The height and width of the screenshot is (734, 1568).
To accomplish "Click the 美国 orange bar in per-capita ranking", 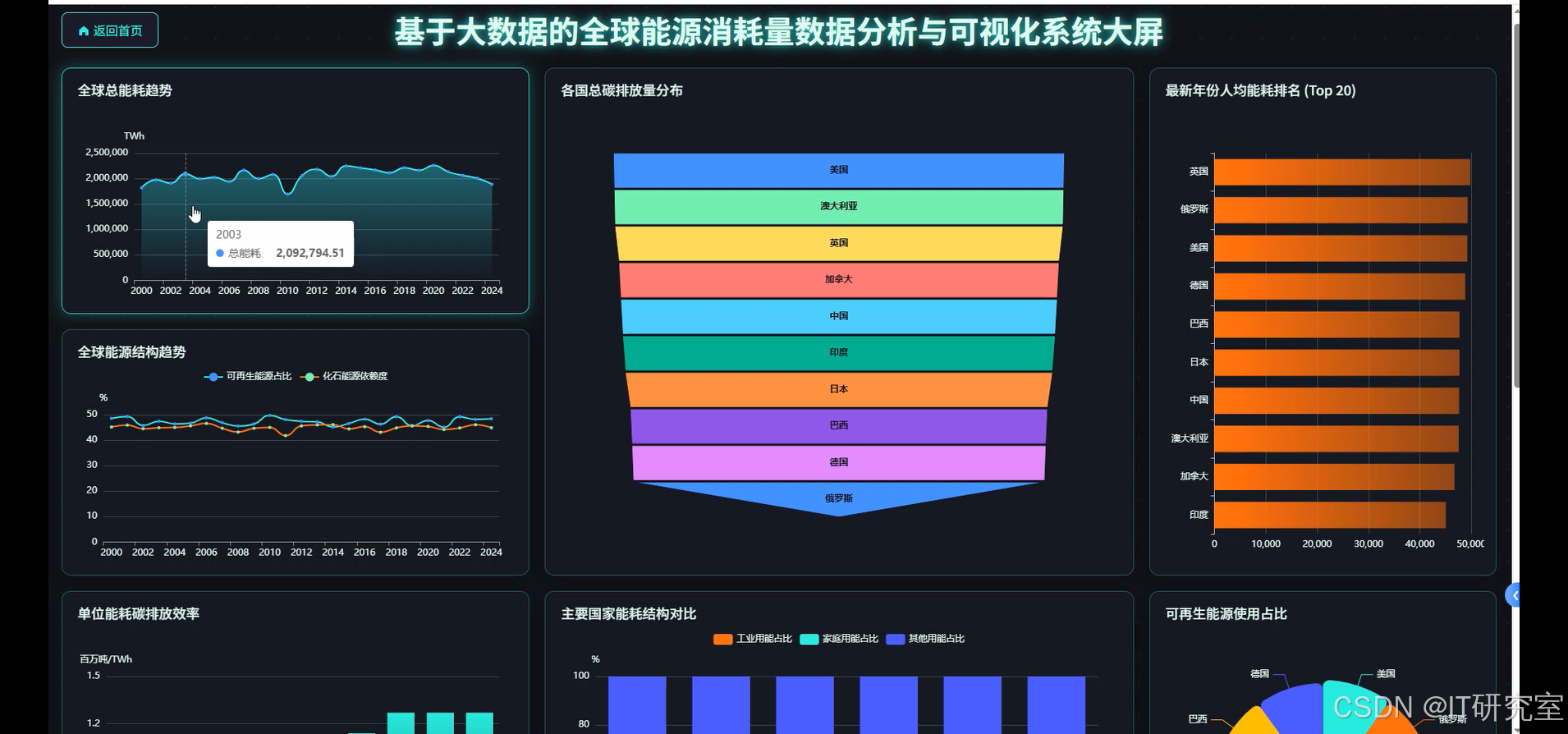I will pyautogui.click(x=1341, y=248).
